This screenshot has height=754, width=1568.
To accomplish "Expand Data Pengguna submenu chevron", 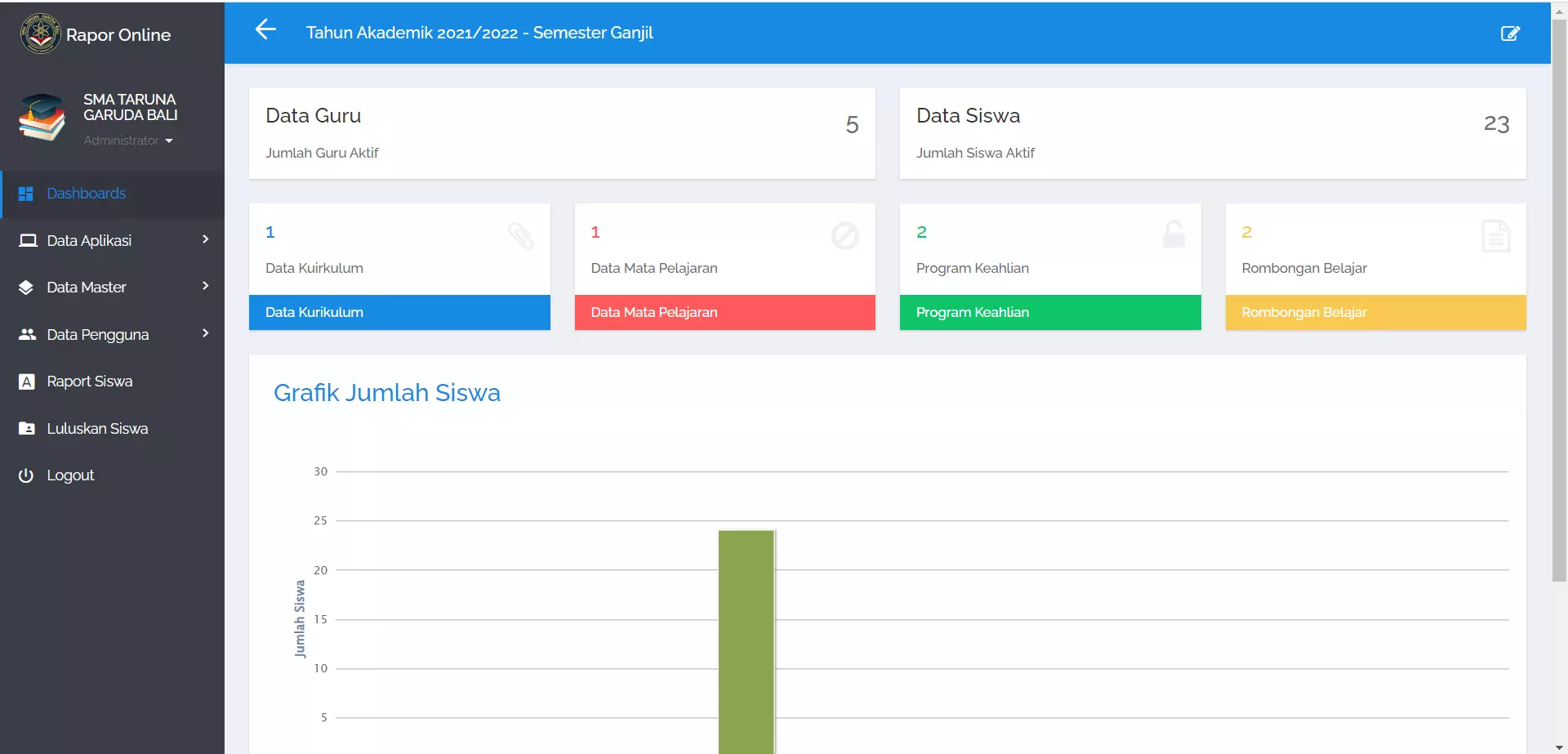I will tap(206, 333).
